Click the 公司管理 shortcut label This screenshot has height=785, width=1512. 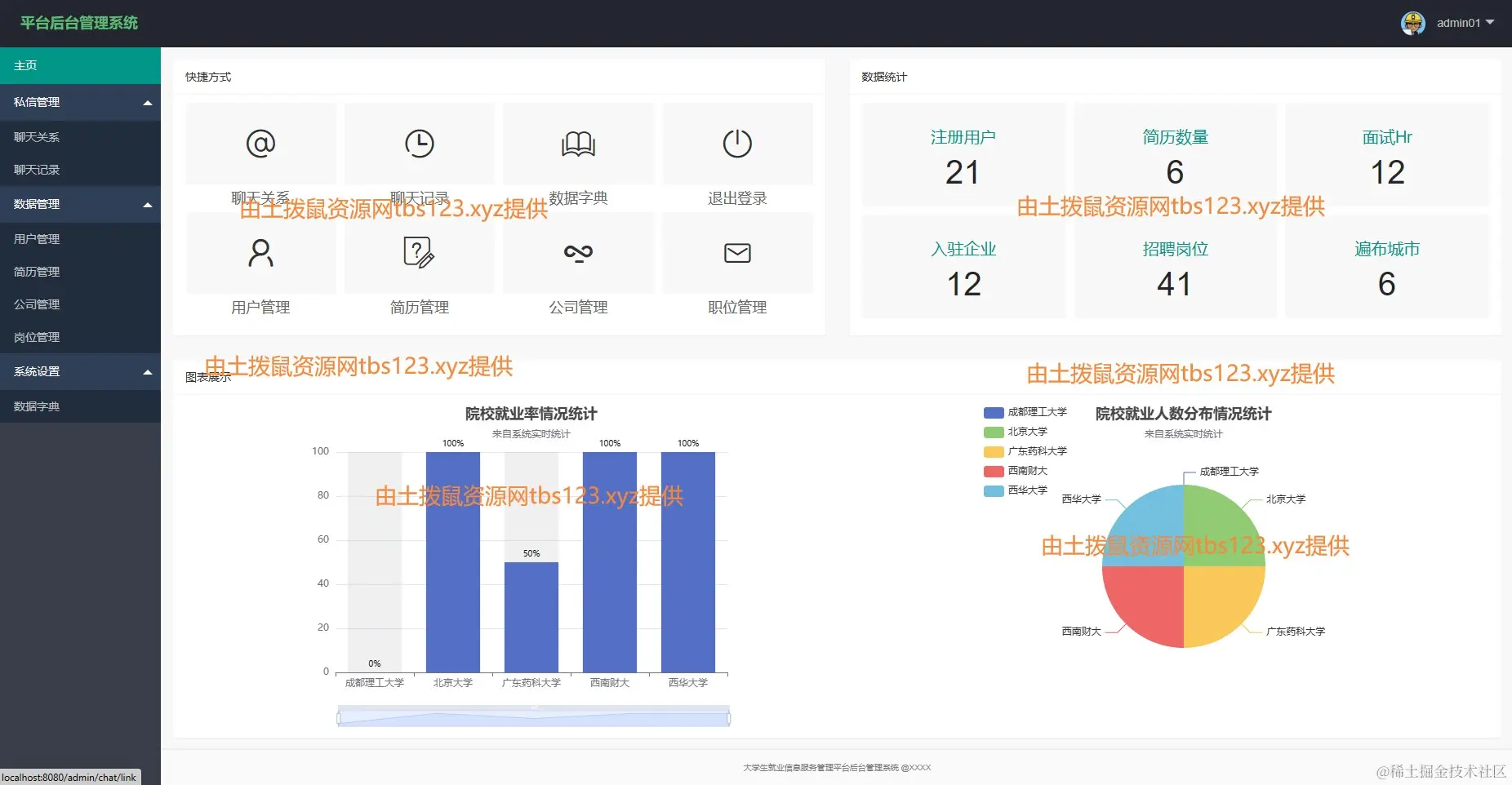[x=578, y=308]
